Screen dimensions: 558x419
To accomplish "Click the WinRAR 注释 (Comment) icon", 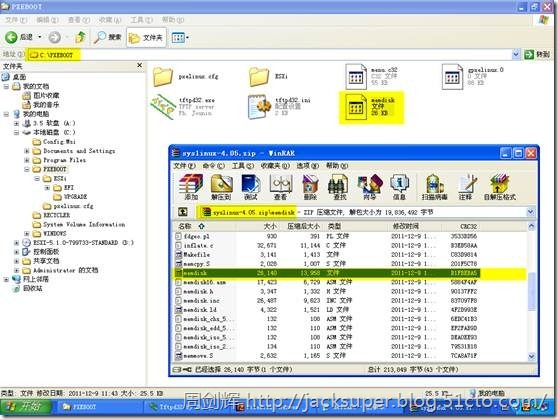I will tap(466, 187).
